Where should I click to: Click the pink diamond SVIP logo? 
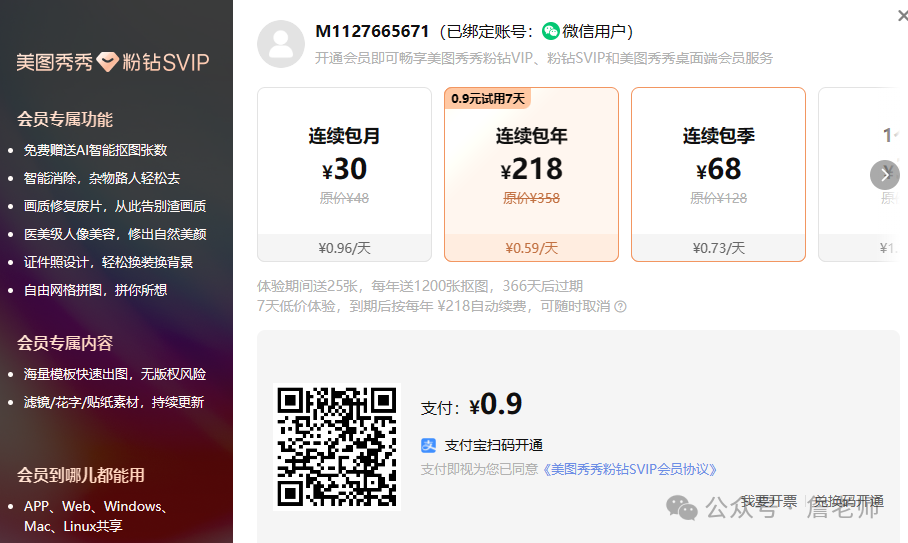[x=108, y=61]
